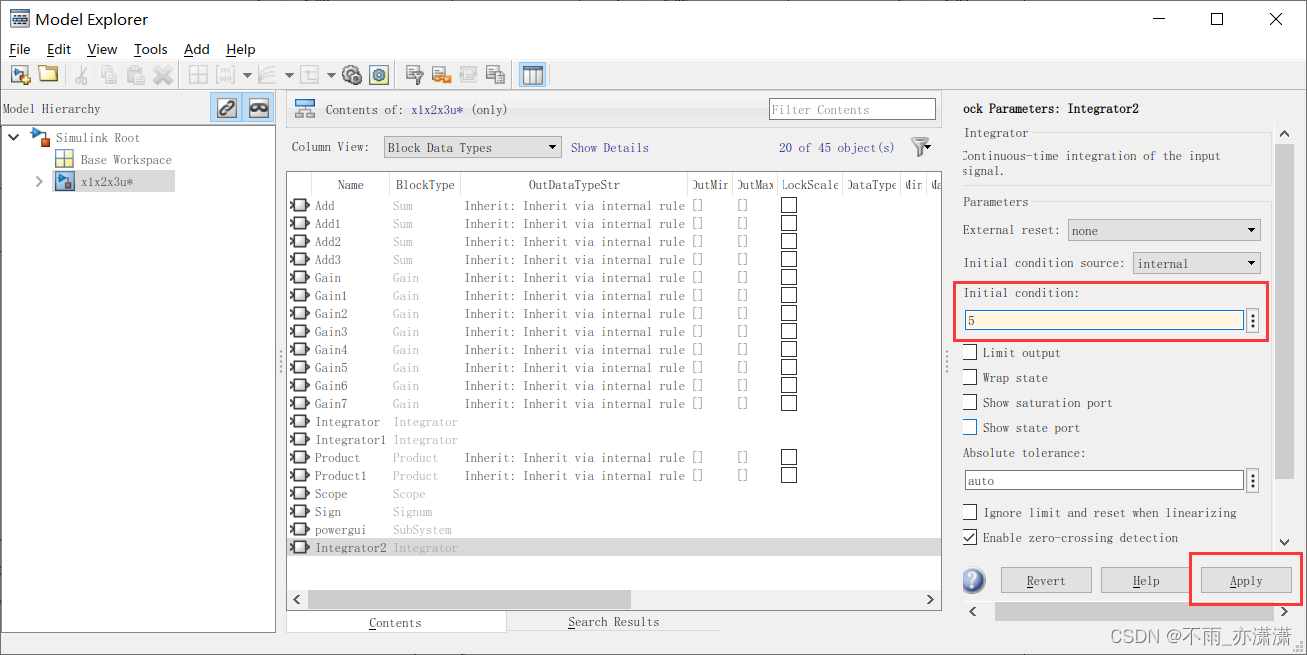1307x655 pixels.
Task: Collapse the Simulink Root tree node
Action: click(x=13, y=138)
